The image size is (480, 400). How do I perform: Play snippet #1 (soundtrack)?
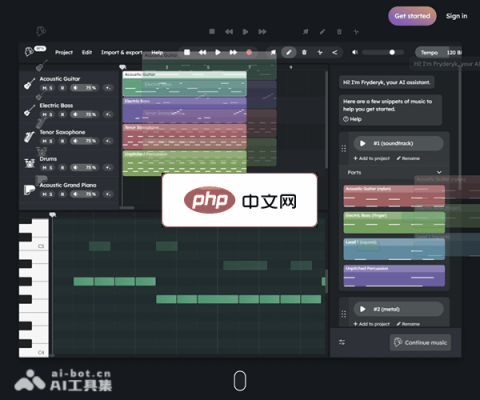click(x=362, y=143)
